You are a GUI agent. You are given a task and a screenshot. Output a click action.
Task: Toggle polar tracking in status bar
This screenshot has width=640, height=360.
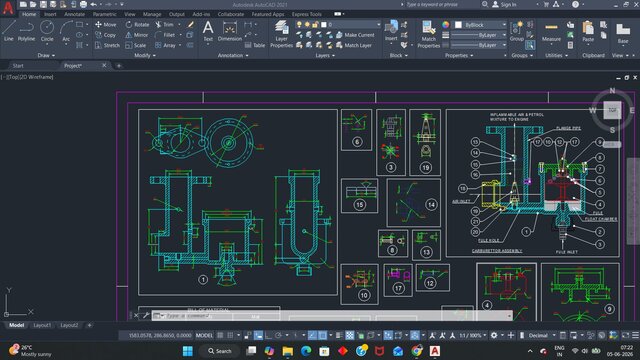pos(278,336)
